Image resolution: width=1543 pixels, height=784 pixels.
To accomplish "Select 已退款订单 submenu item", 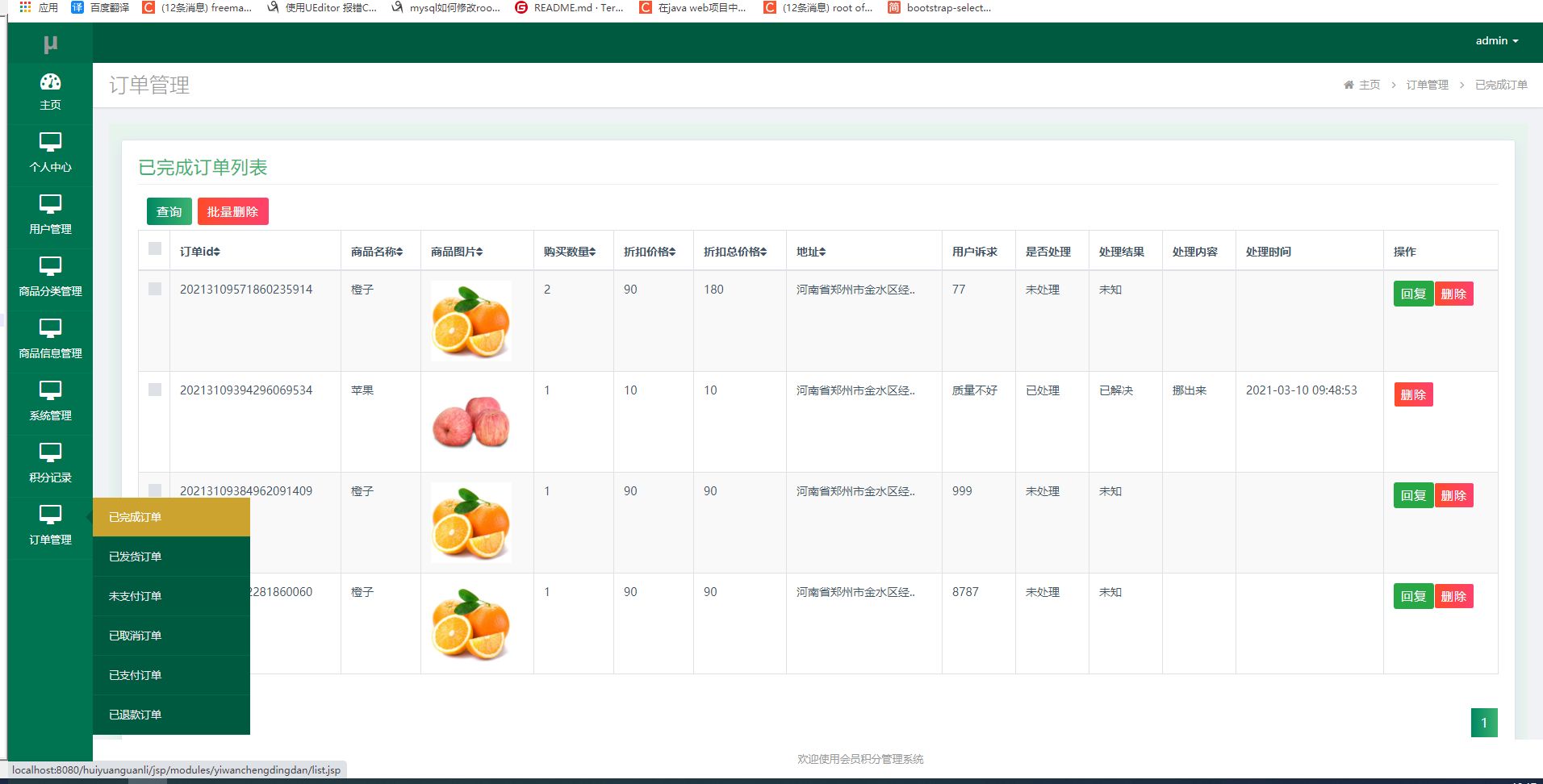I will click(x=171, y=715).
